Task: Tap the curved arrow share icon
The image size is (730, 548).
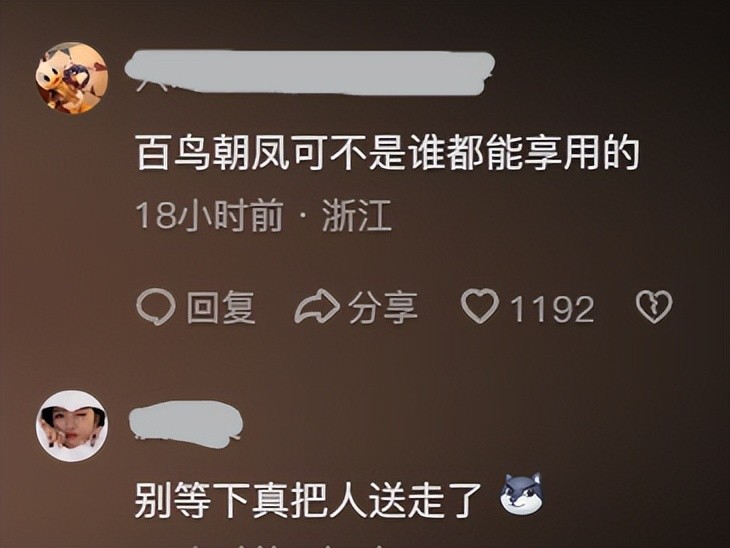Action: [x=317, y=306]
